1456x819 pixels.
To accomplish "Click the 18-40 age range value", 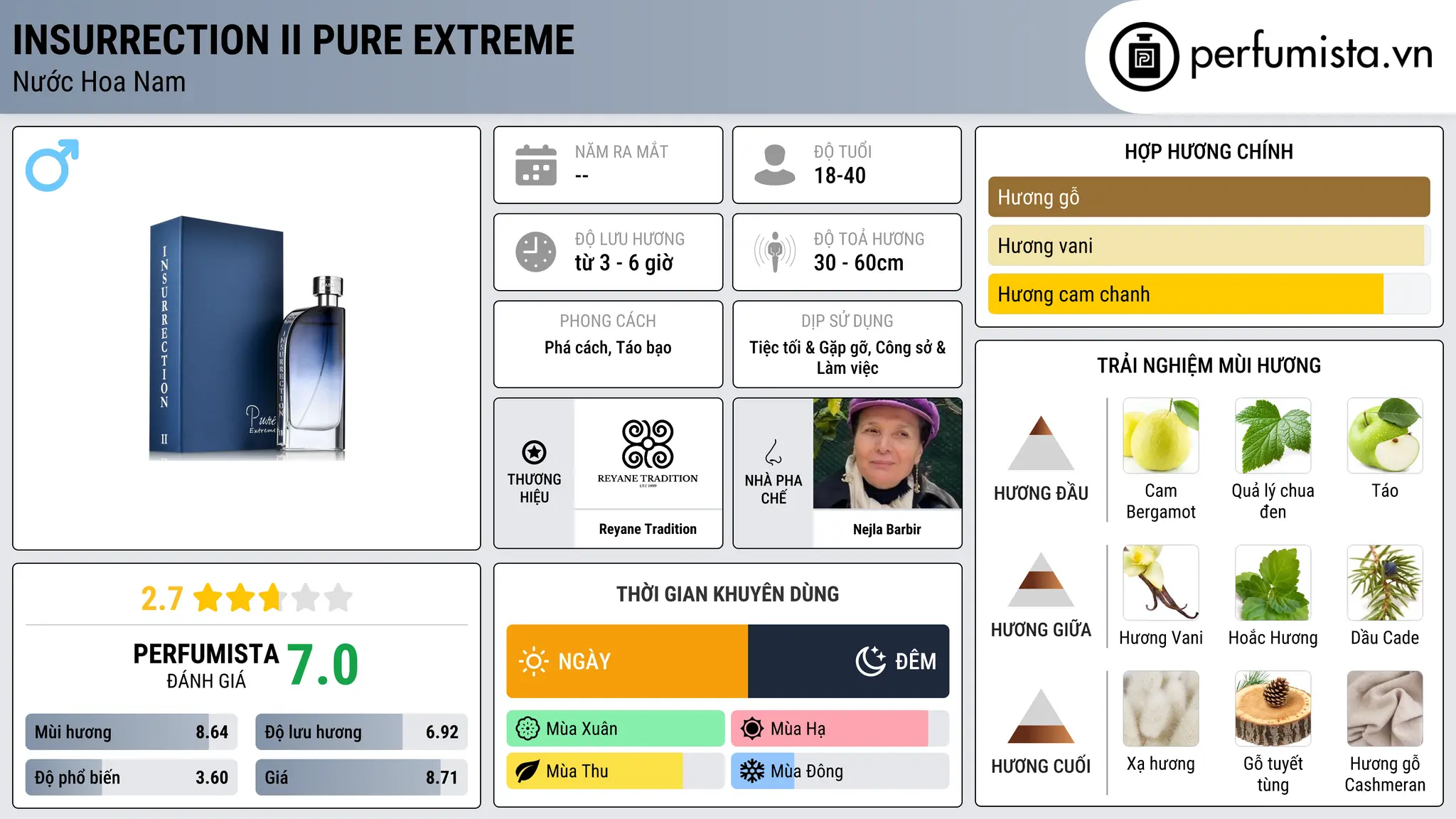I will pyautogui.click(x=840, y=176).
